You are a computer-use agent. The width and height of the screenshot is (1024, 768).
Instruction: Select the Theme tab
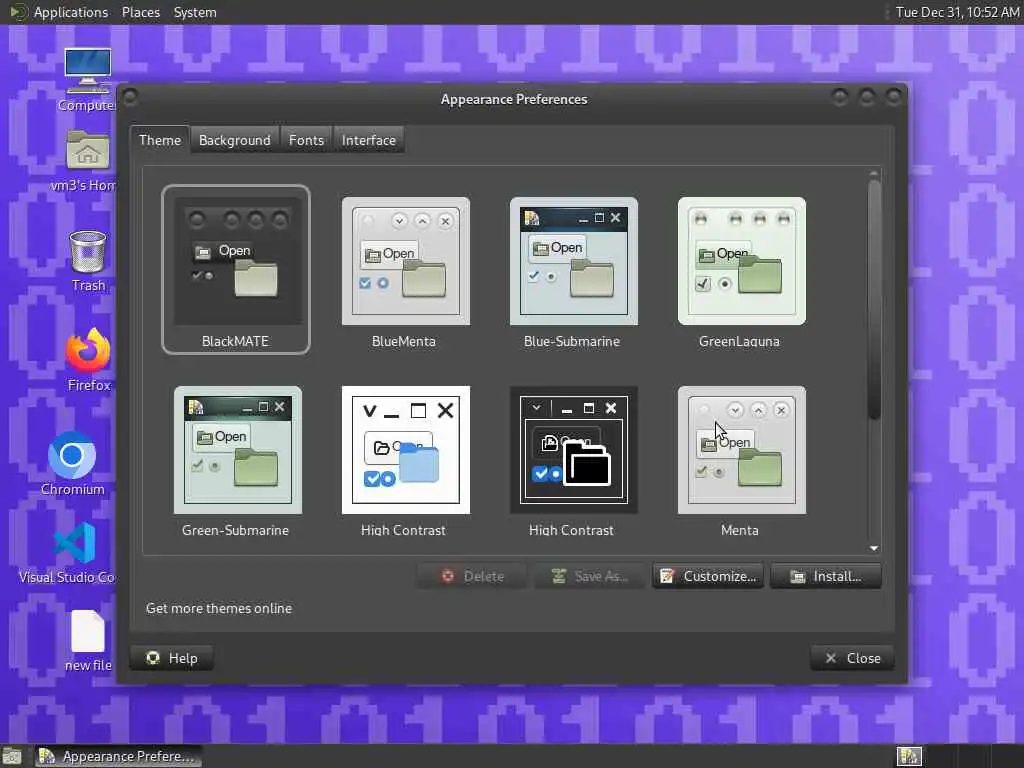(x=160, y=140)
